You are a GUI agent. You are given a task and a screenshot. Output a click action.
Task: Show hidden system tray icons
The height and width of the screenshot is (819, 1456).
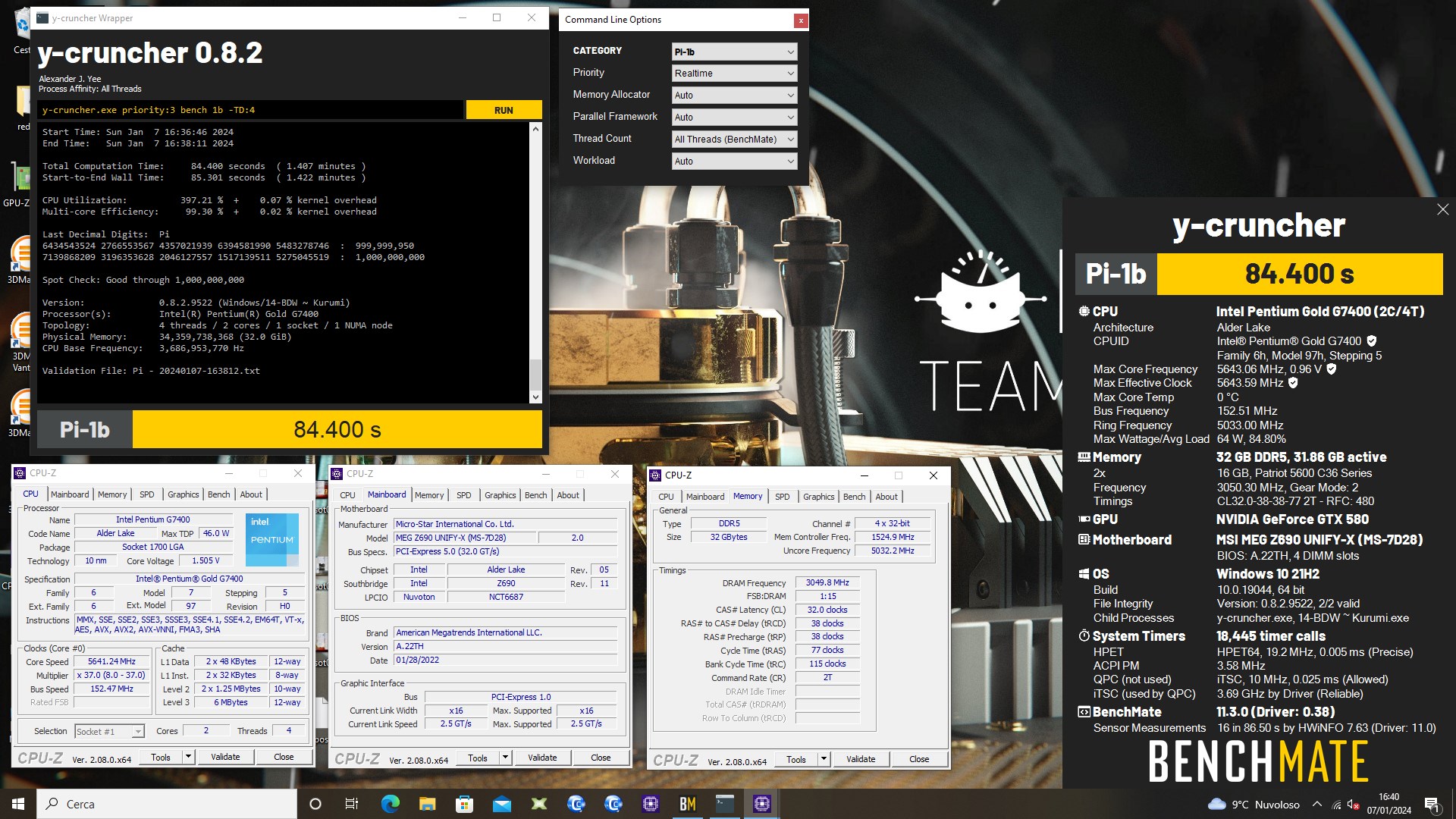click(1317, 805)
